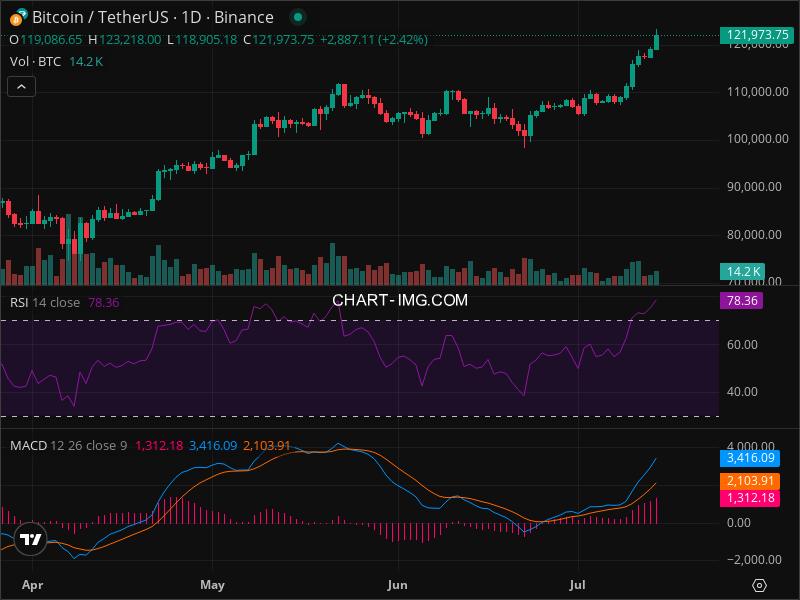Open chart settings via the hexagon gear icon
The height and width of the screenshot is (600, 800).
(759, 585)
